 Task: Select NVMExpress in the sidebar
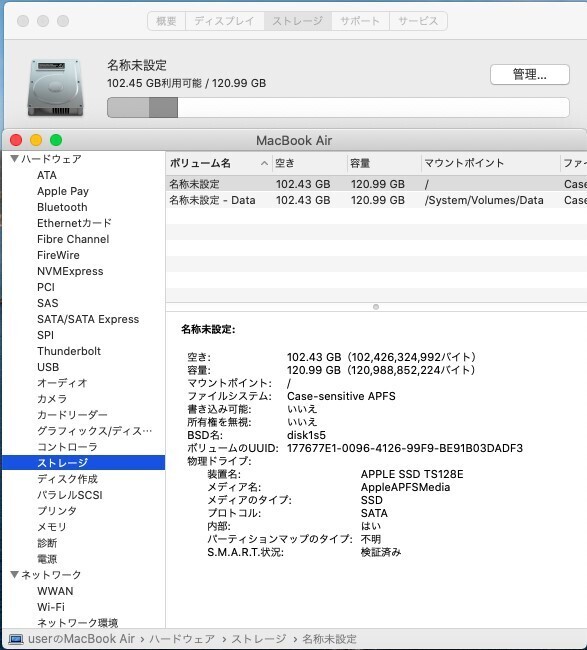coord(70,271)
